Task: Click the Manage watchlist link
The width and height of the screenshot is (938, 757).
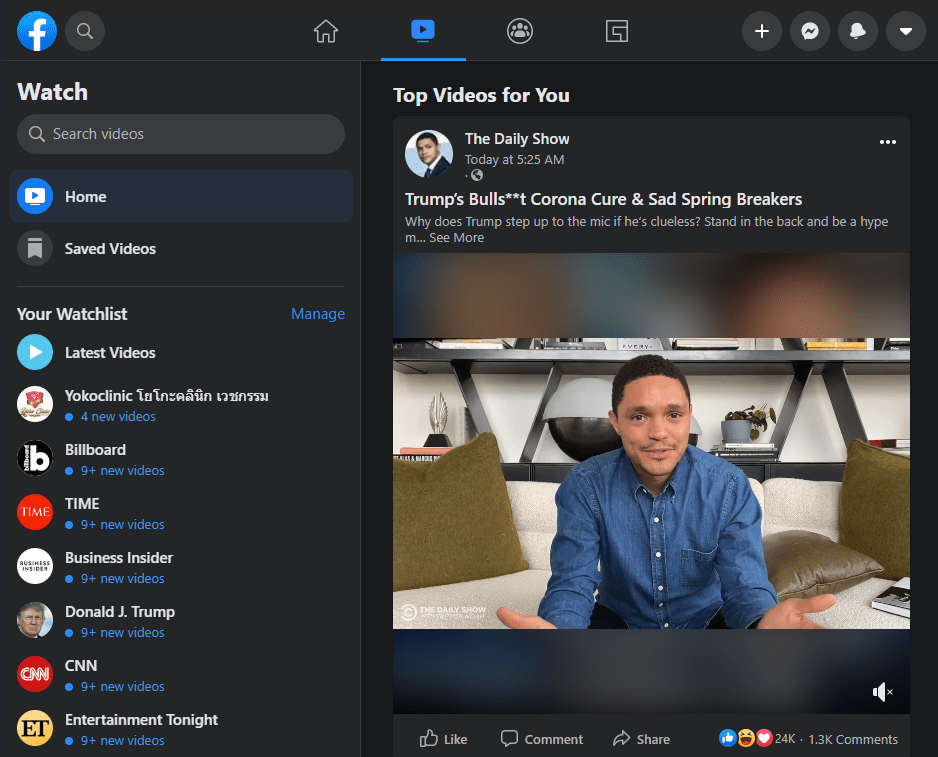Action: click(318, 314)
